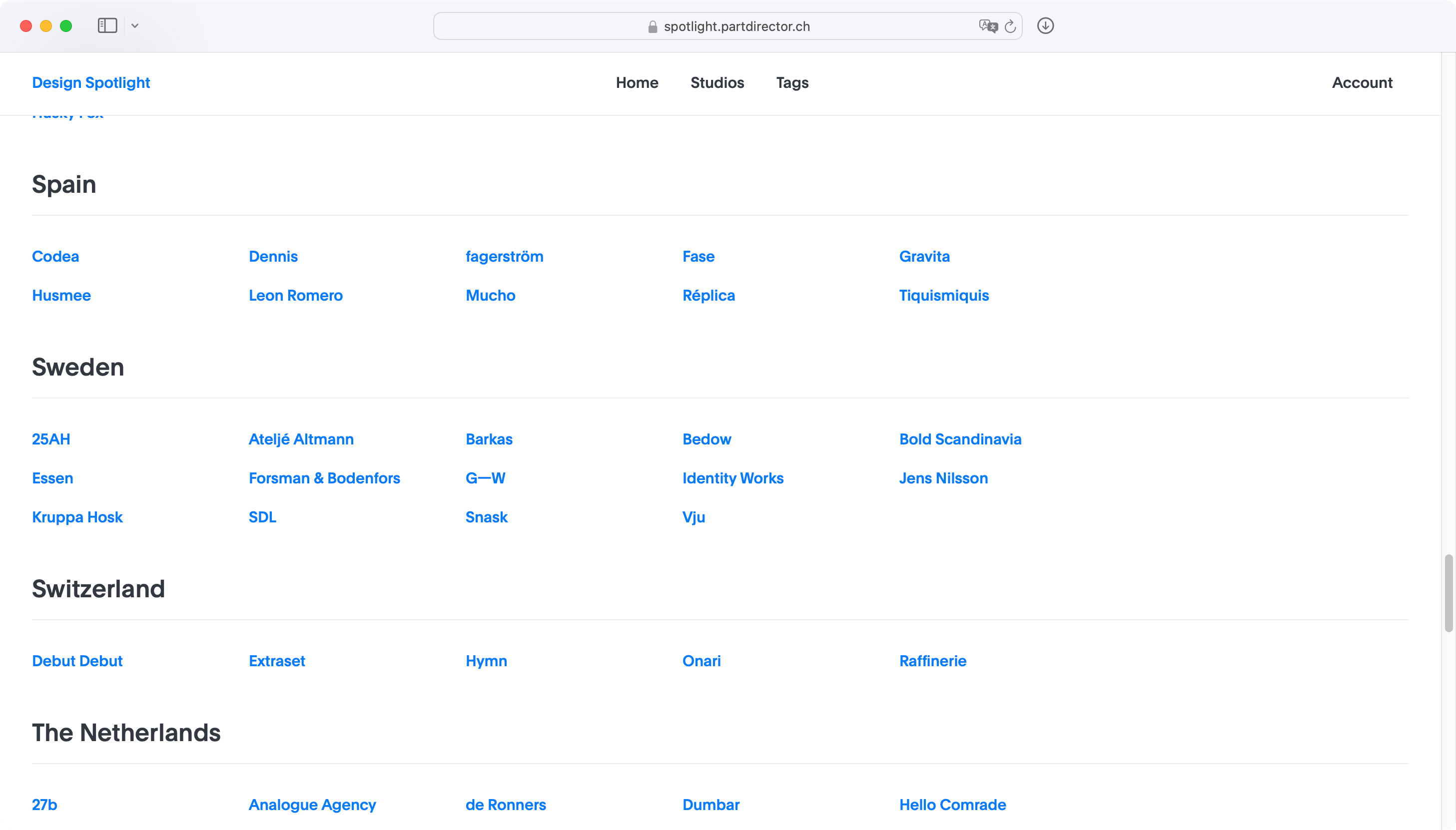Click The Netherlands section heading
The width and height of the screenshot is (1456, 830).
click(x=126, y=733)
